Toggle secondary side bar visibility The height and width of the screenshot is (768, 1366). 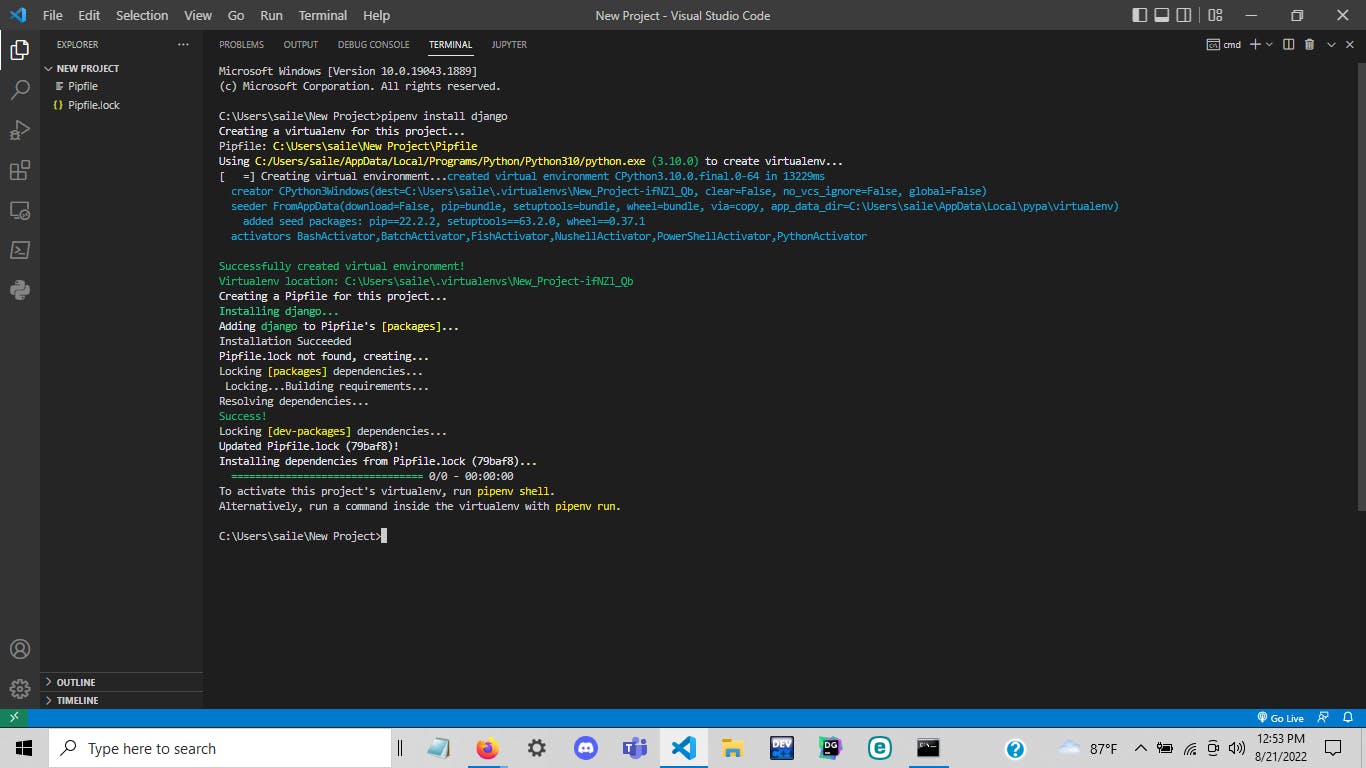point(1184,15)
